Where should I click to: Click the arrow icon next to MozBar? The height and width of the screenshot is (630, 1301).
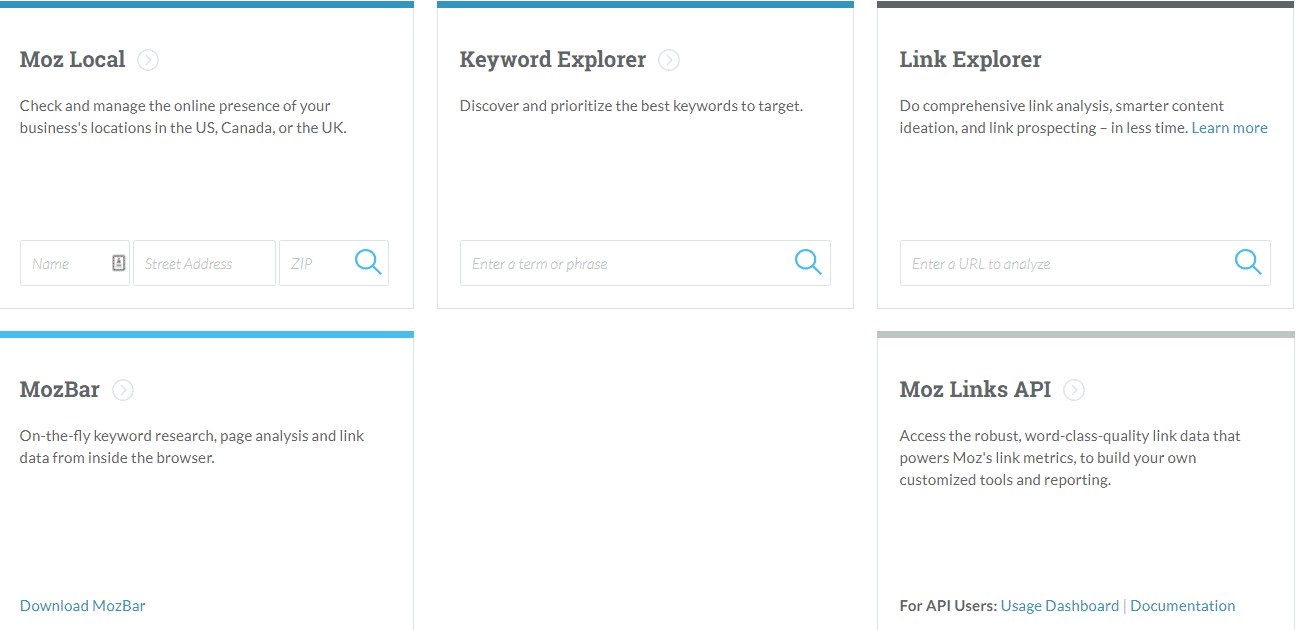point(122,390)
